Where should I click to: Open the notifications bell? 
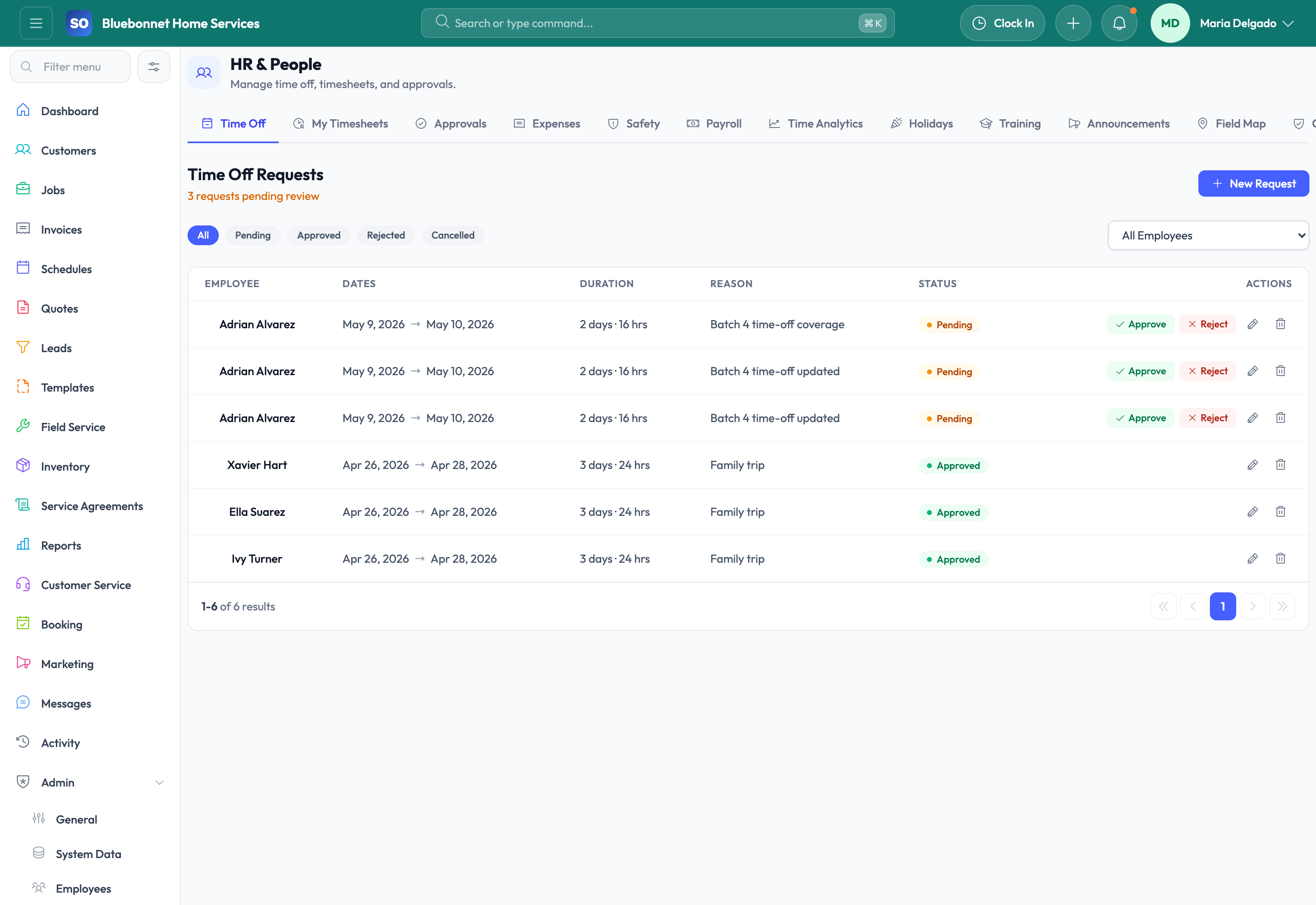coord(1119,23)
